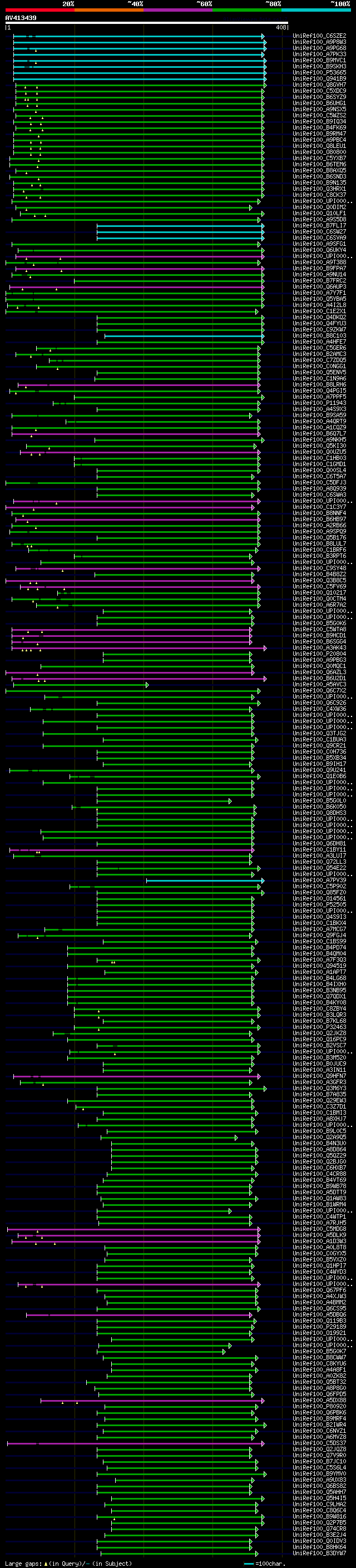Select the UniRef100_Q29EW3 label

(x=319, y=1101)
